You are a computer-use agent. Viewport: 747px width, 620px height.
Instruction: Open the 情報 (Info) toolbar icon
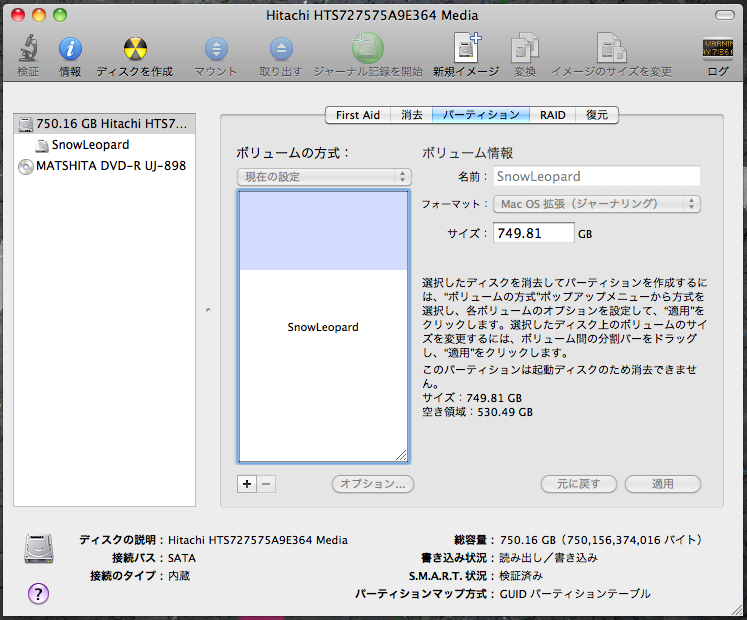coord(70,49)
